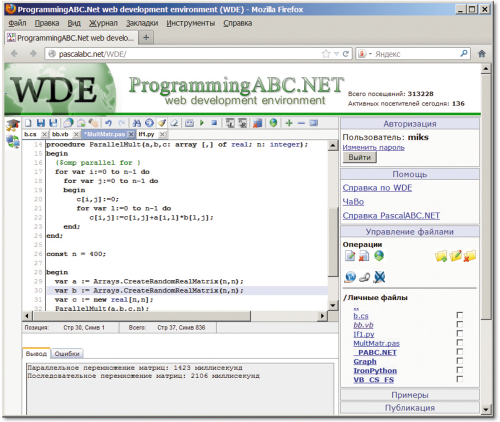Click the edit file icon under Операции
This screenshot has height=422, width=500.
(350, 256)
